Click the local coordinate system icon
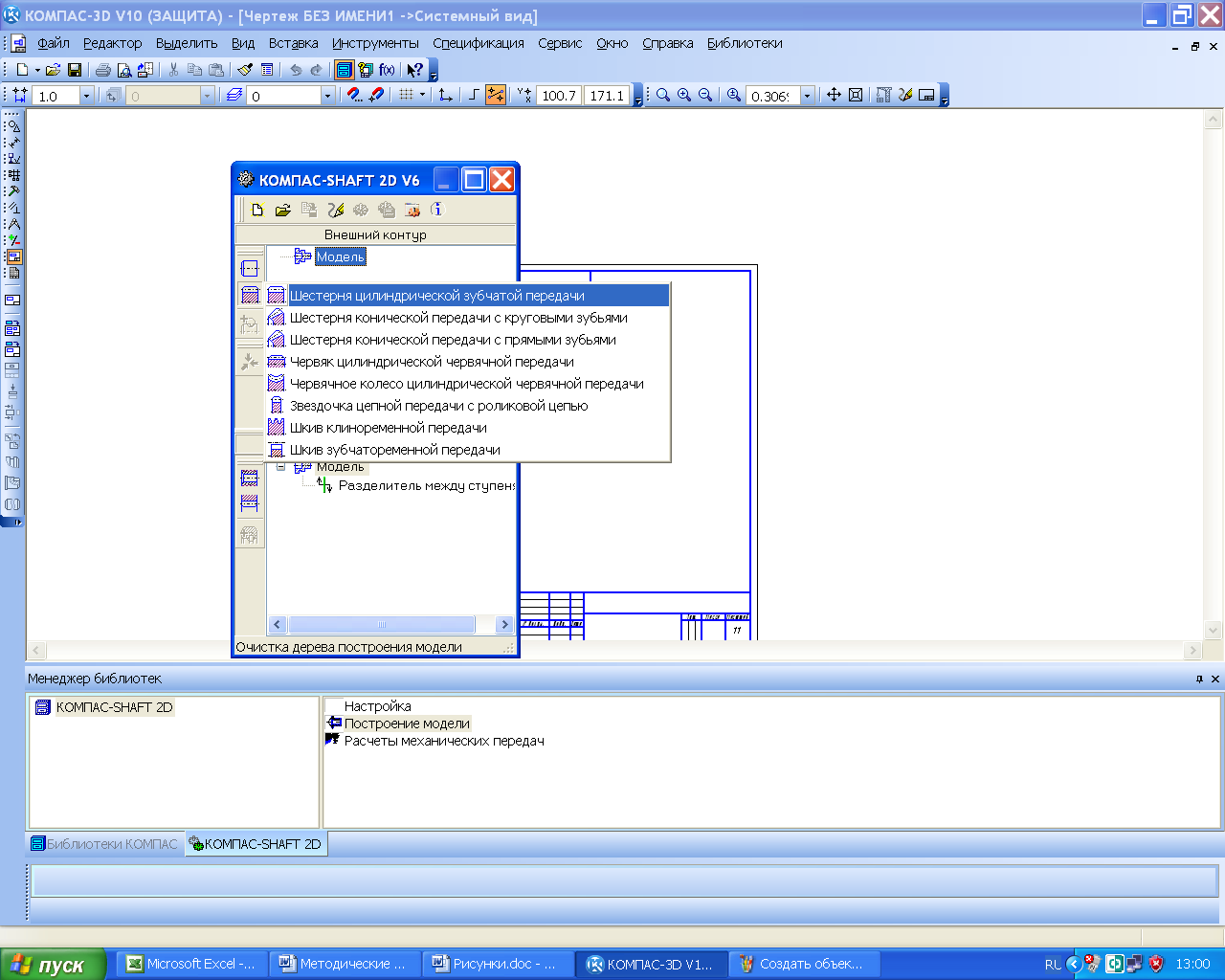The height and width of the screenshot is (980, 1225). tap(445, 96)
